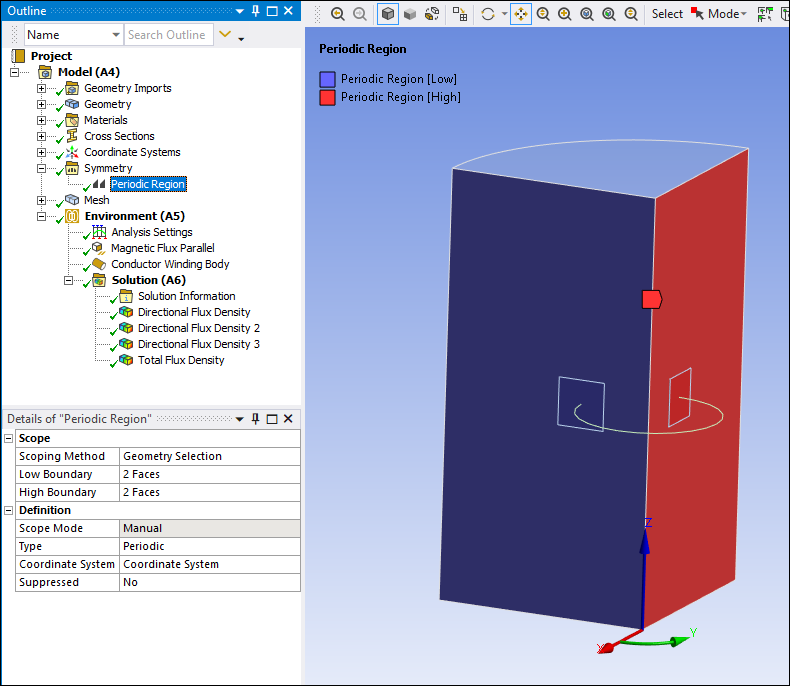The width and height of the screenshot is (790, 686).
Task: Select the Analysis Settings tree item
Action: [151, 232]
